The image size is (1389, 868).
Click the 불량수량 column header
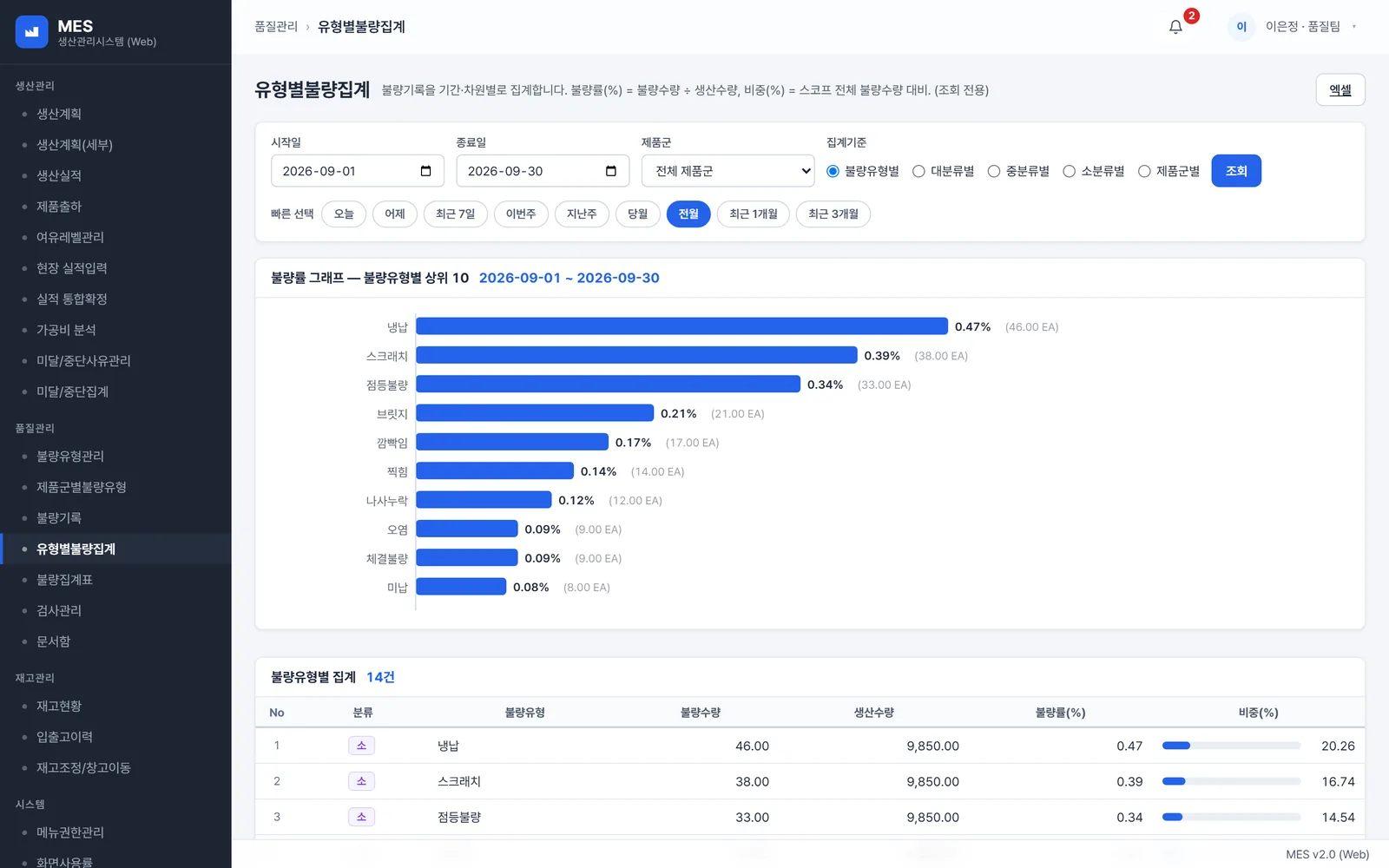tap(701, 713)
